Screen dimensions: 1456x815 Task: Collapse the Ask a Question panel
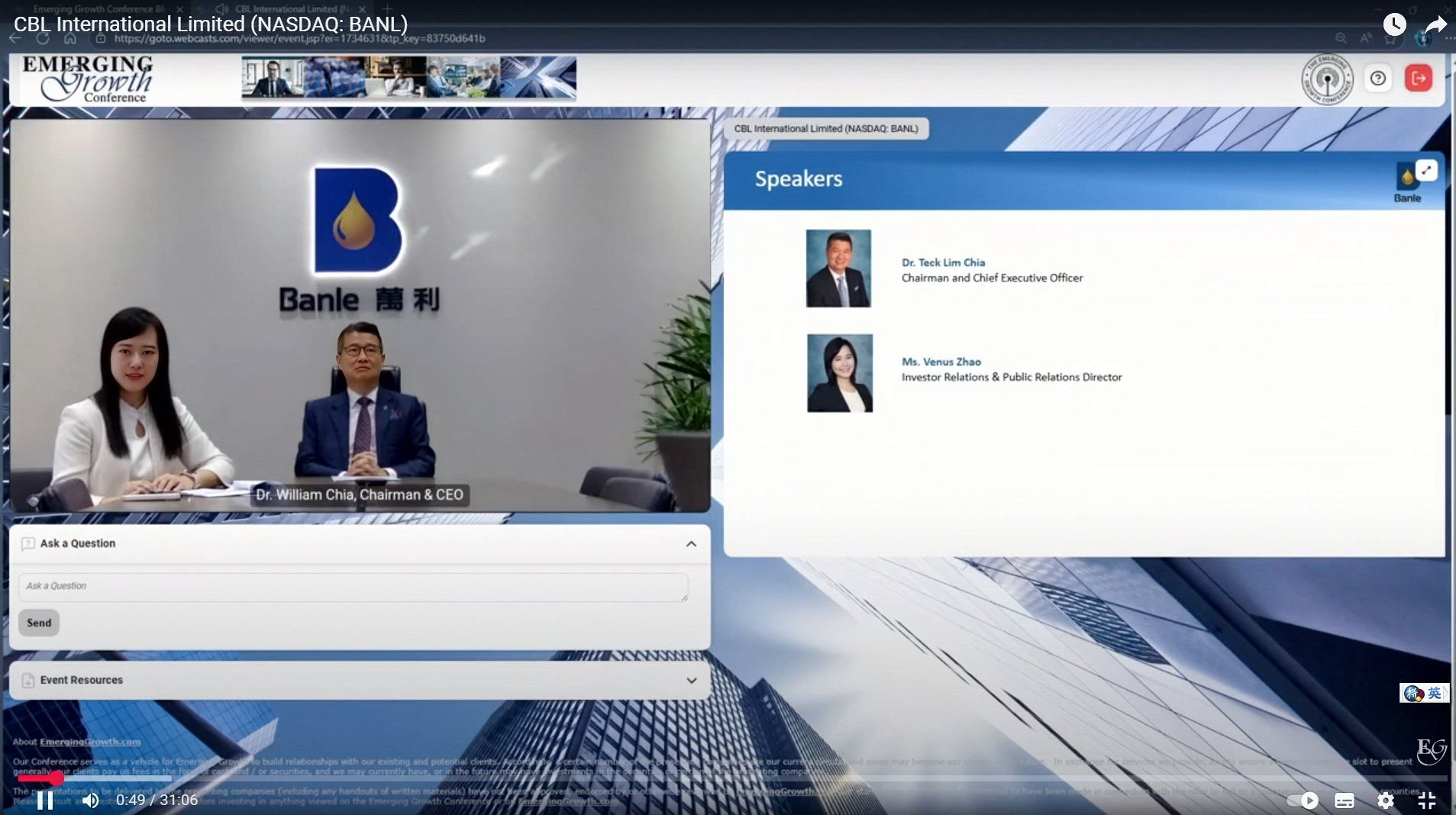[691, 544]
